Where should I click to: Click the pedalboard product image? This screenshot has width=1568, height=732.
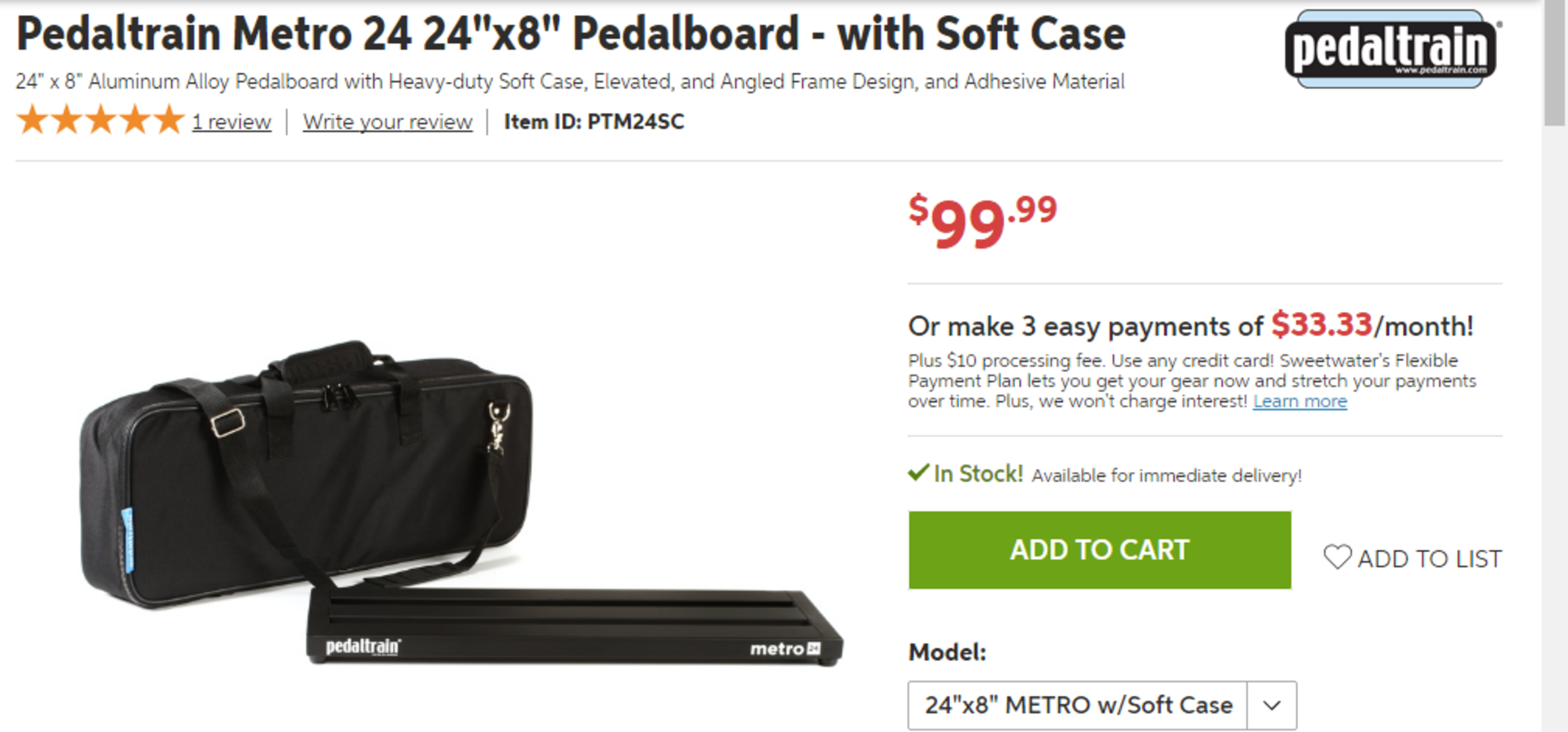click(x=575, y=626)
